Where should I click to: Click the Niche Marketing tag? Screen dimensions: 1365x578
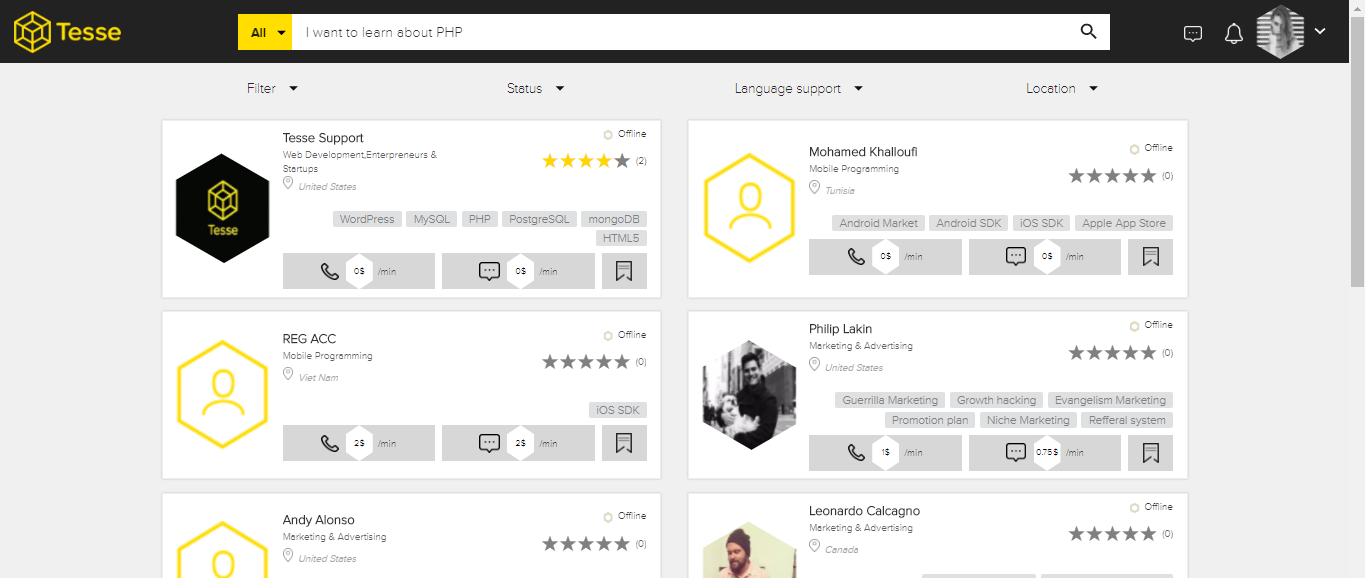pyautogui.click(x=1028, y=420)
